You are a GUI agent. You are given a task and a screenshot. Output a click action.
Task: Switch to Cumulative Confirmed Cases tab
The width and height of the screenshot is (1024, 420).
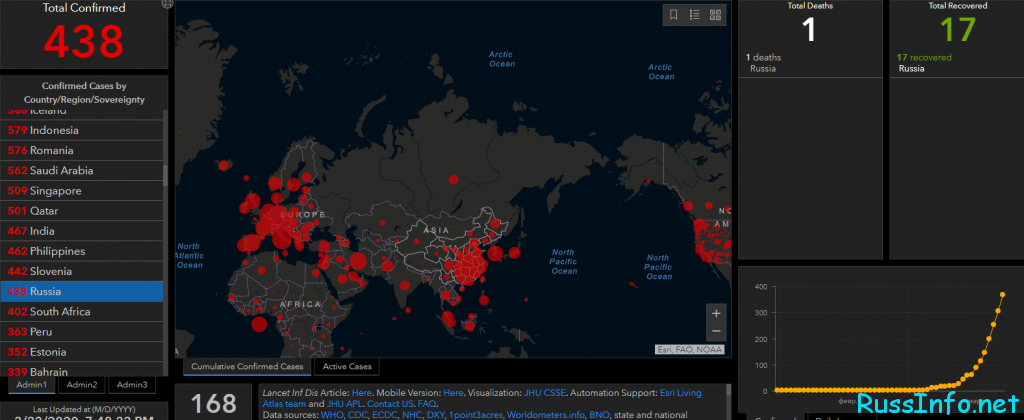[x=248, y=366]
